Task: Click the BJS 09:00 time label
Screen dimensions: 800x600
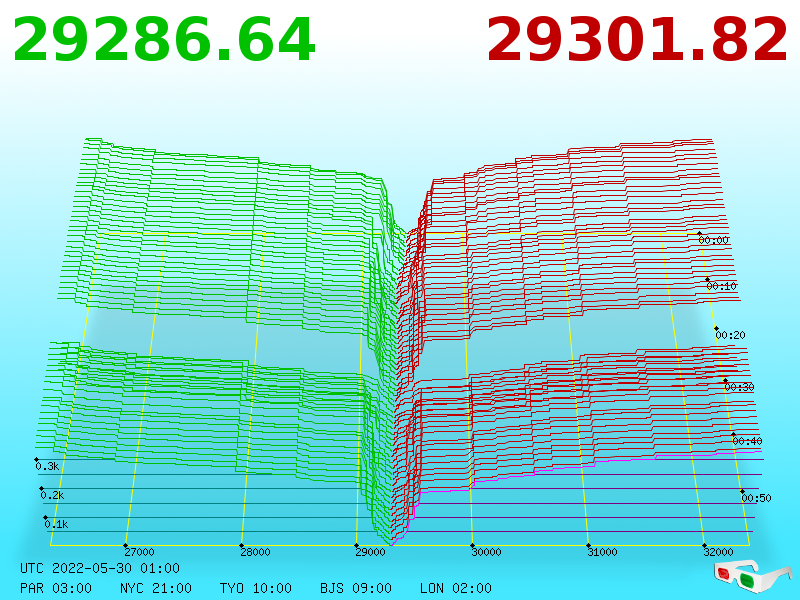Action: click(356, 588)
